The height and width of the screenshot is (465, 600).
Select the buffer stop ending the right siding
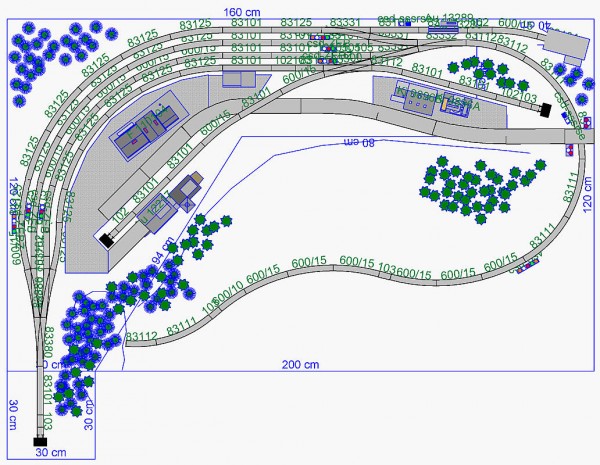coord(546,112)
